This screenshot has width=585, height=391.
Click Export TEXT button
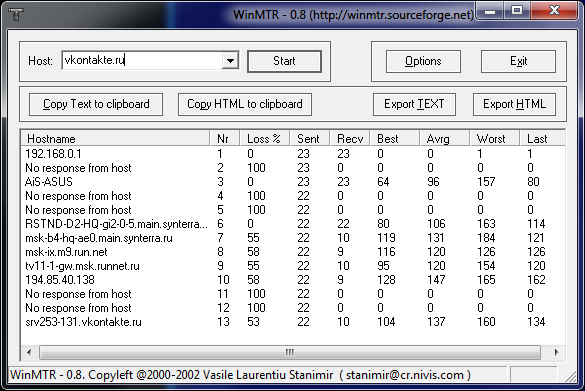[414, 104]
